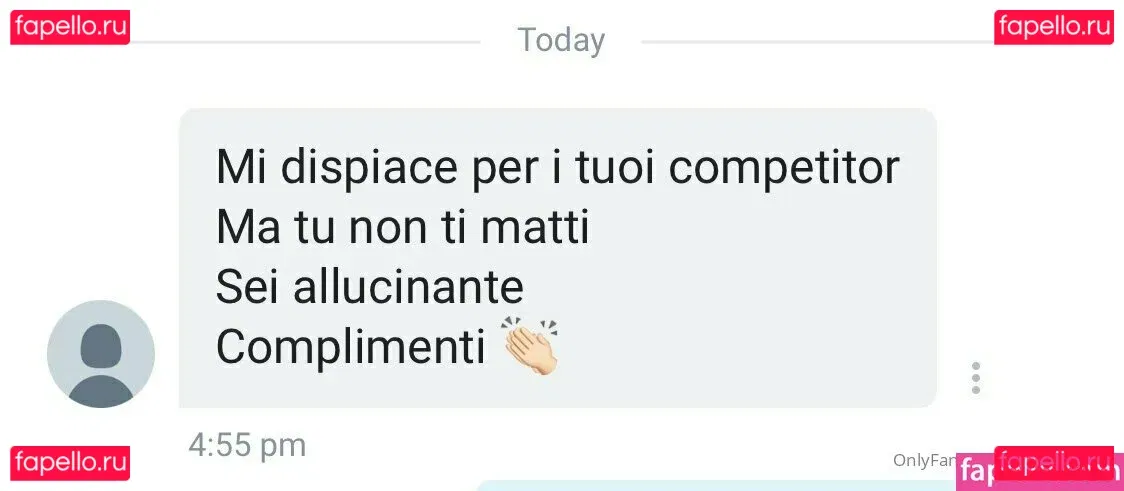Click the divider line left of Today

click(x=305, y=42)
